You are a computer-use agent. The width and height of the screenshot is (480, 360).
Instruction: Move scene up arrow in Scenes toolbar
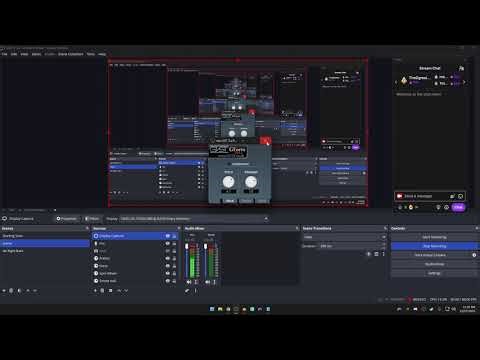28,291
